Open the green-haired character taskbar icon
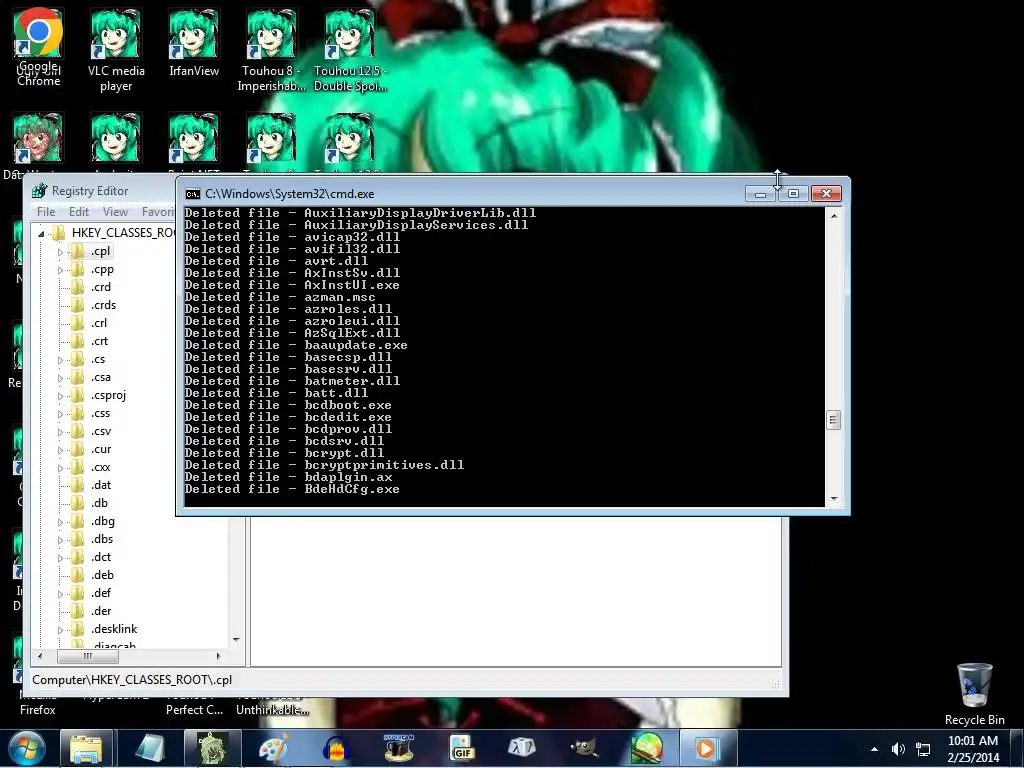The width and height of the screenshot is (1024, 768). pos(212,748)
